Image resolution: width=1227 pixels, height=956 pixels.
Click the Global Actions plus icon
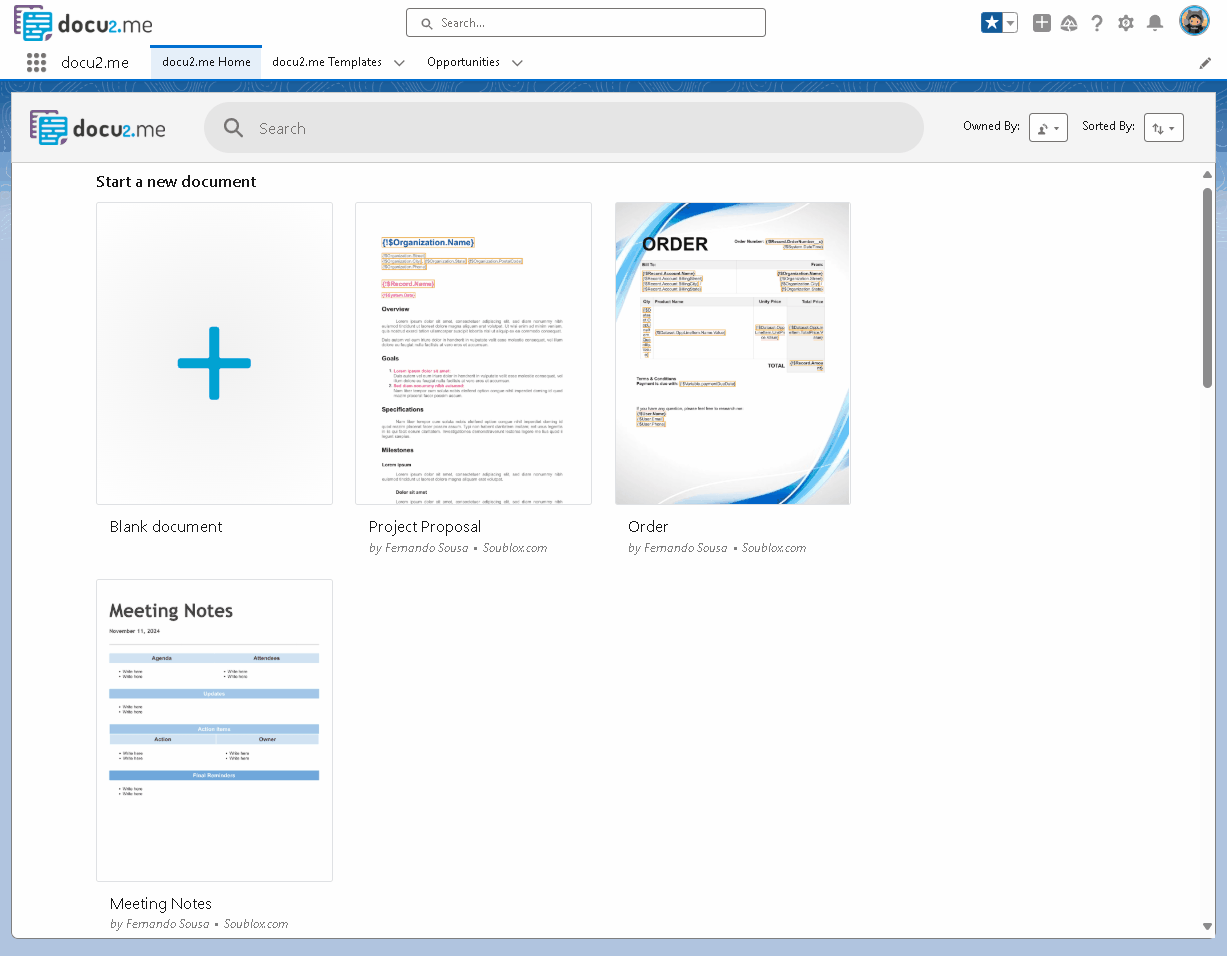[x=1042, y=23]
